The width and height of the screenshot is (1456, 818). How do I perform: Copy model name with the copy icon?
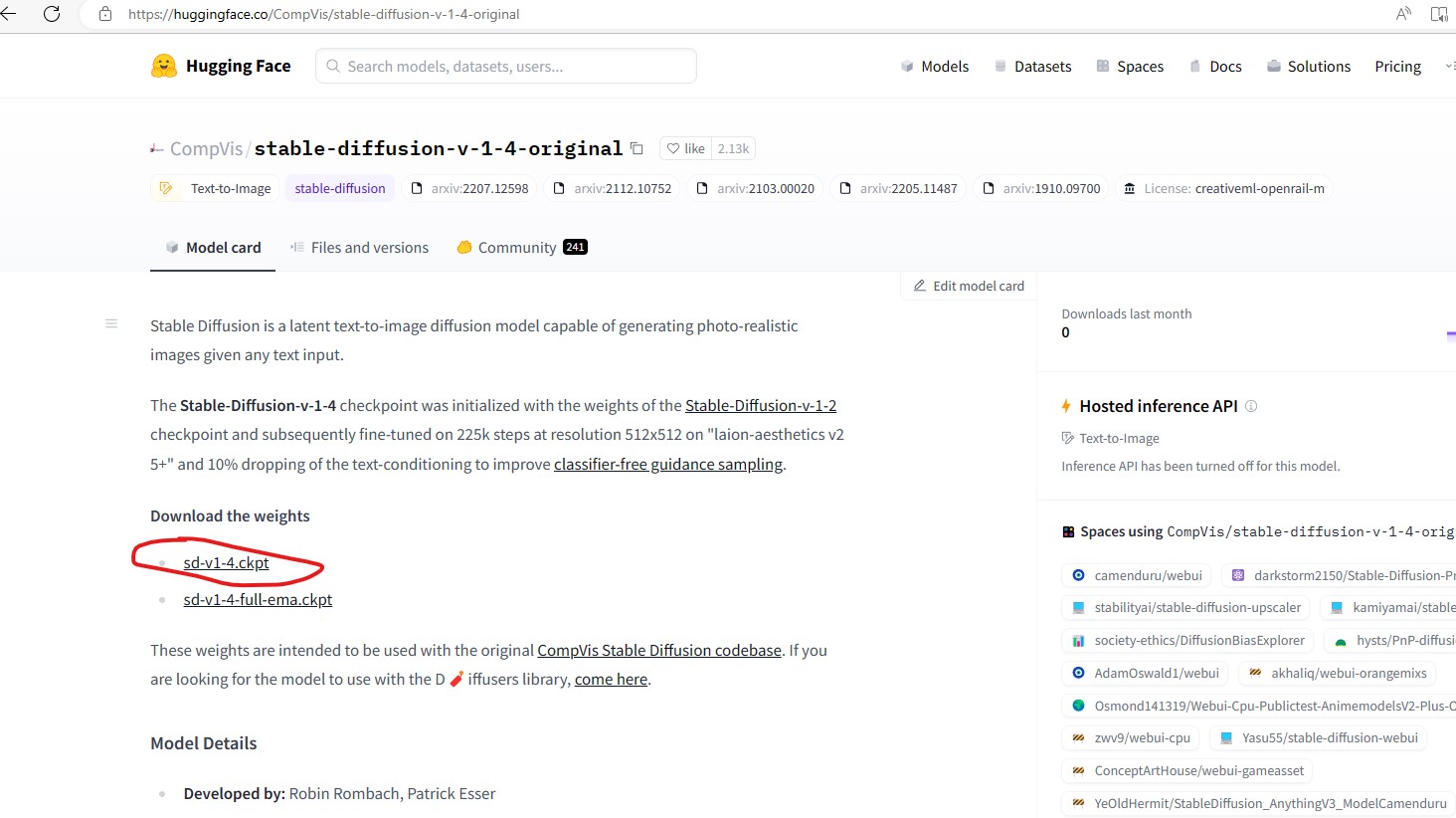point(637,148)
